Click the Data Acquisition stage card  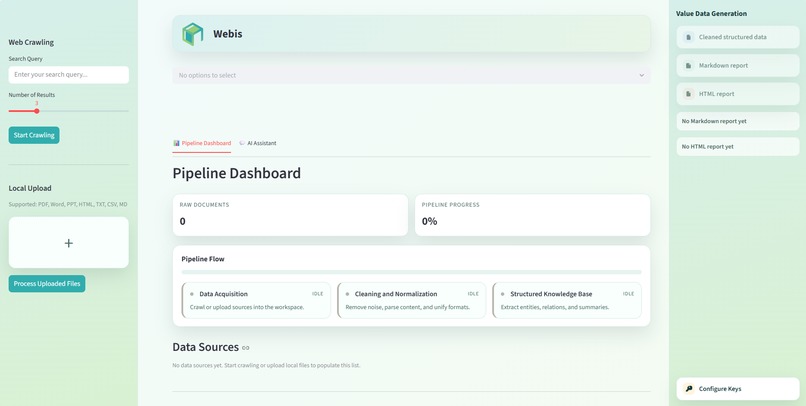(256, 300)
